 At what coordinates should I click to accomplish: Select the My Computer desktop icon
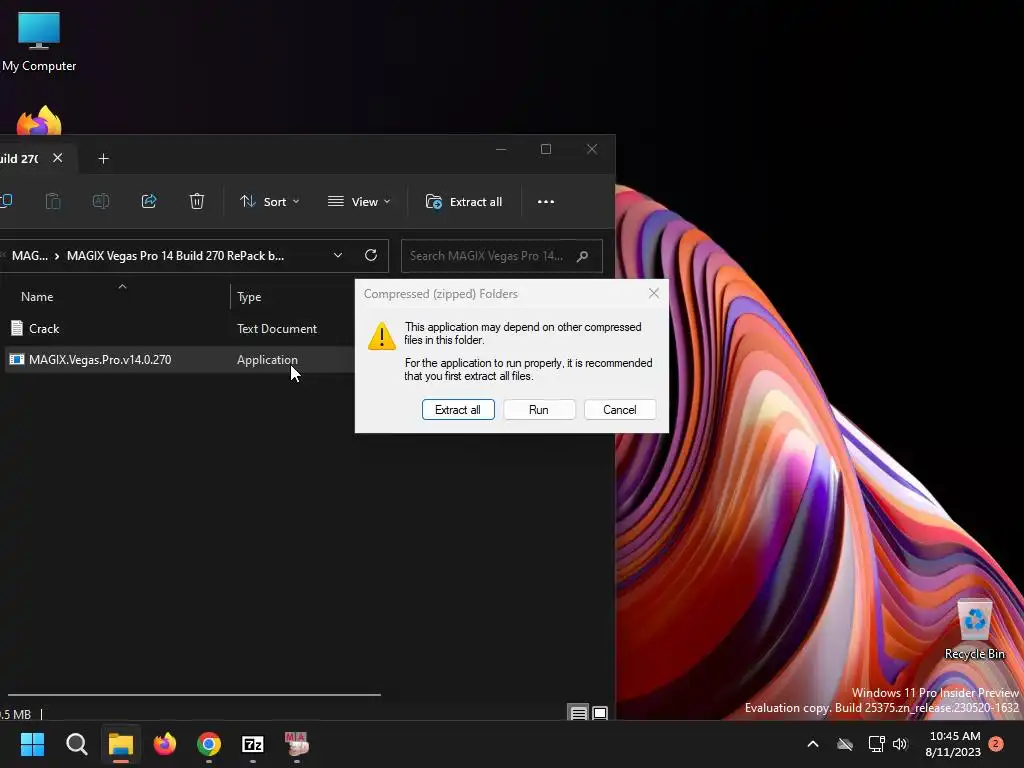39,42
